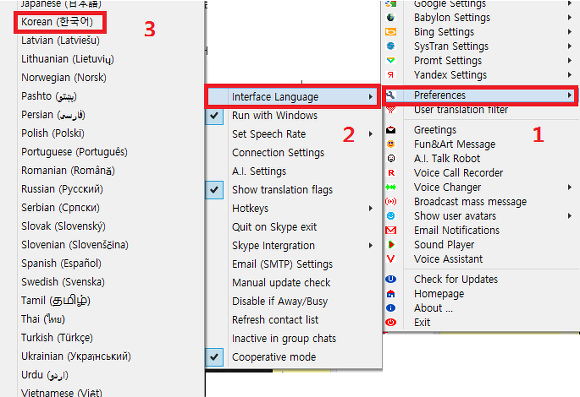
Task: Expand the Preferences submenu arrow
Action: [x=570, y=95]
